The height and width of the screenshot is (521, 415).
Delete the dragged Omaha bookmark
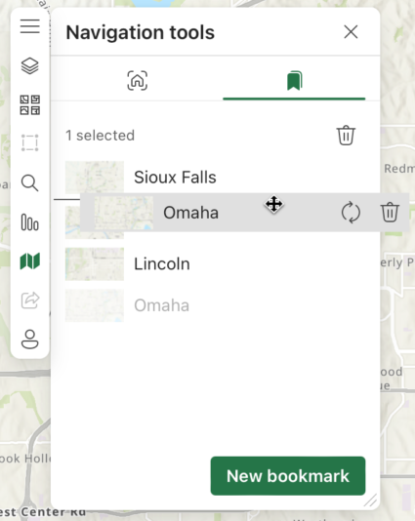pyautogui.click(x=389, y=212)
